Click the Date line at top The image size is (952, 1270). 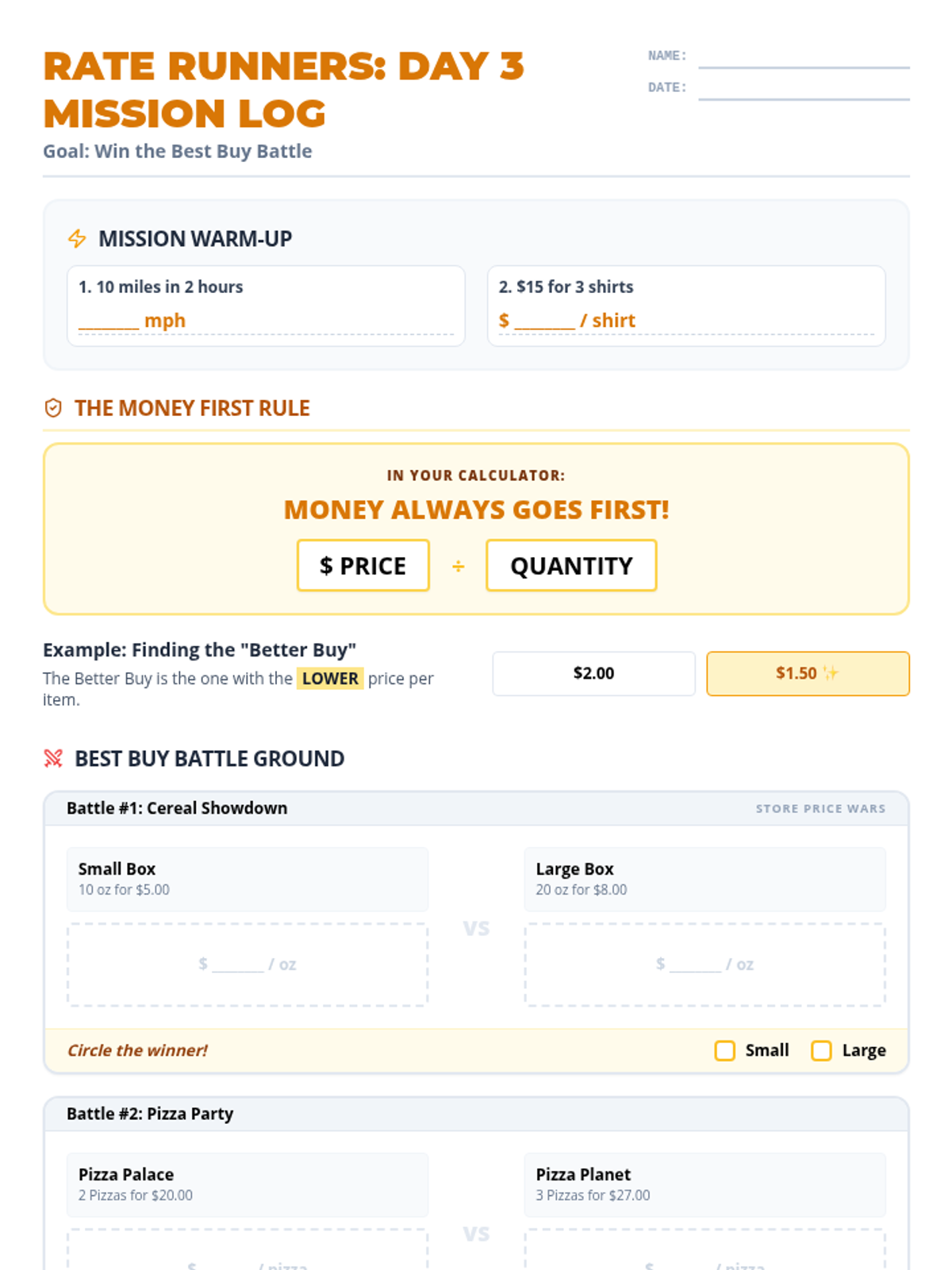coord(803,89)
